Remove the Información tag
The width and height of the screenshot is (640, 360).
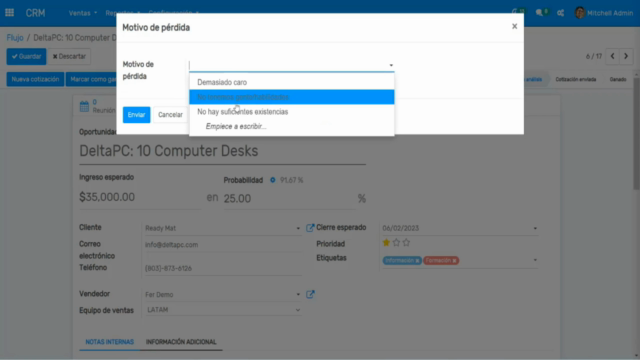click(x=417, y=261)
